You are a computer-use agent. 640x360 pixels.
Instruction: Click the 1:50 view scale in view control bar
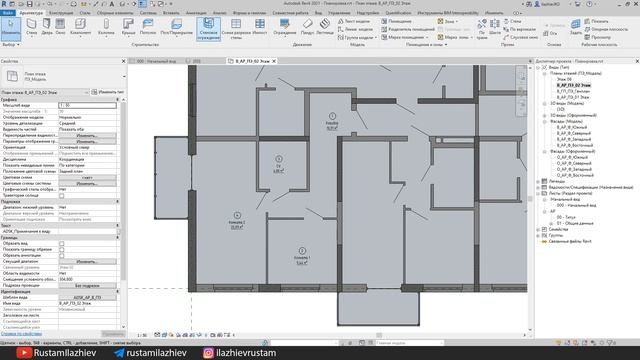[142, 335]
